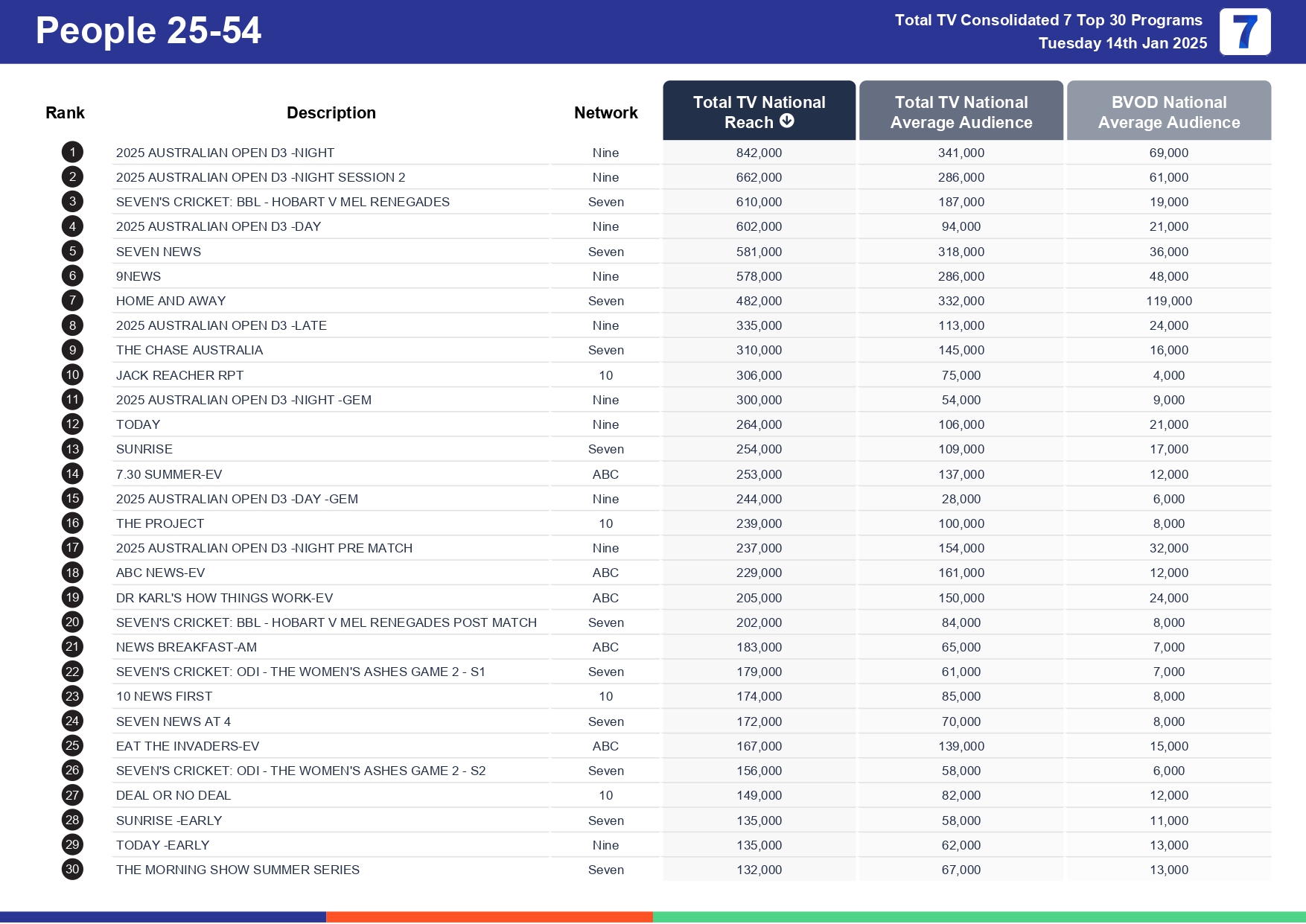Click the Channel 7 logo

coord(1244,32)
